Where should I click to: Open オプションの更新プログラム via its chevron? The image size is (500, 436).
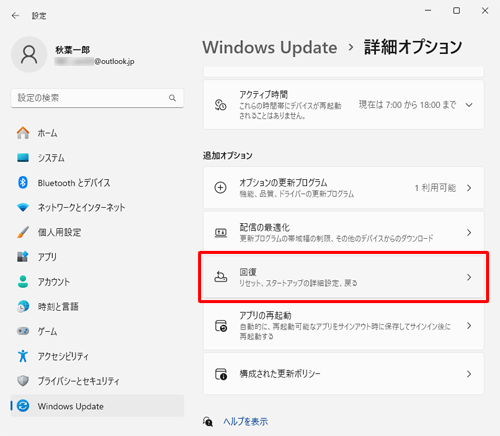click(x=469, y=188)
